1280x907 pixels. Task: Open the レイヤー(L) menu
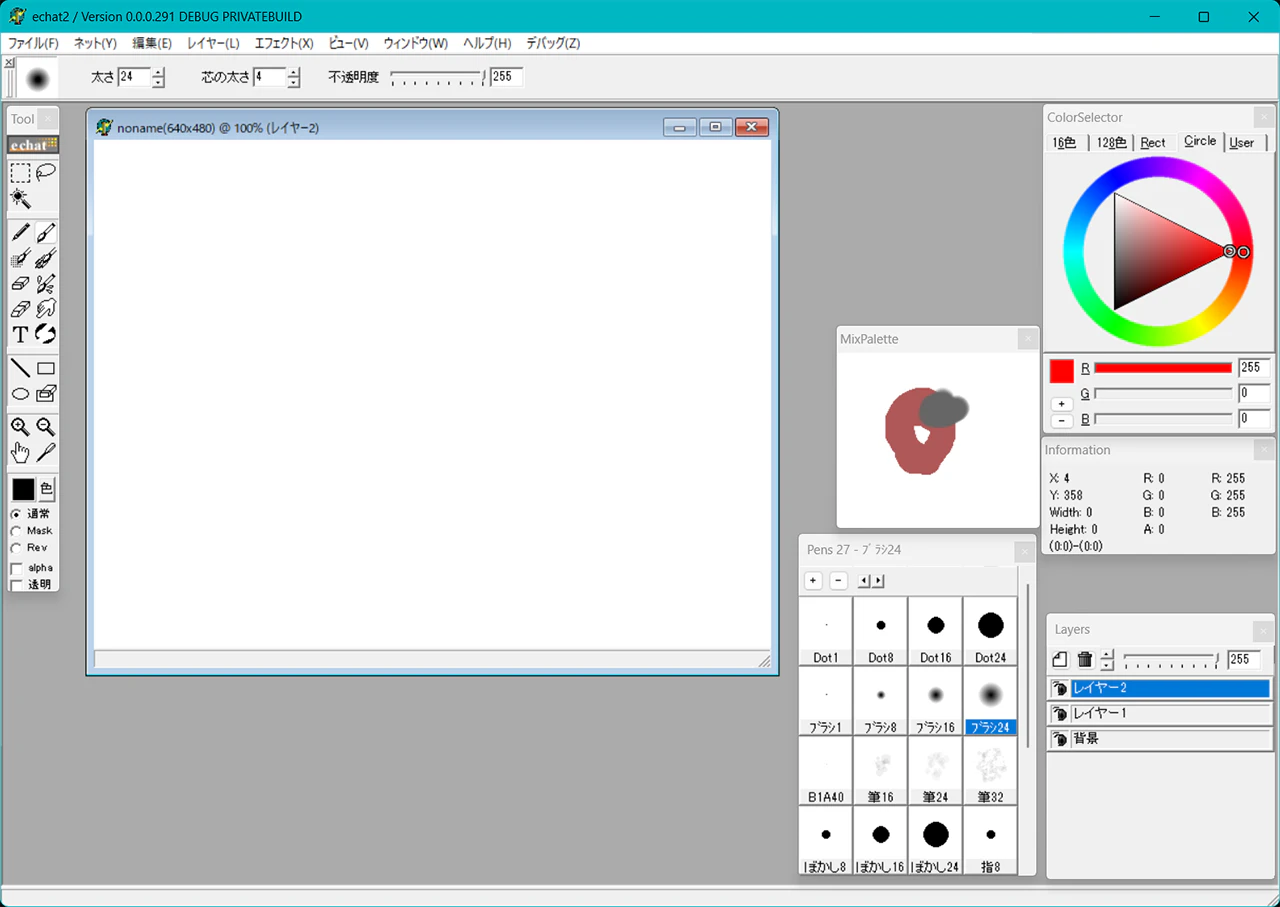point(213,44)
